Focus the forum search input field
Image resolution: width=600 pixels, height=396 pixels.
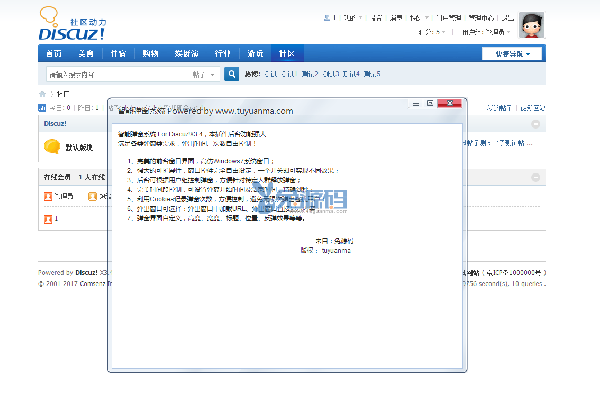point(119,74)
